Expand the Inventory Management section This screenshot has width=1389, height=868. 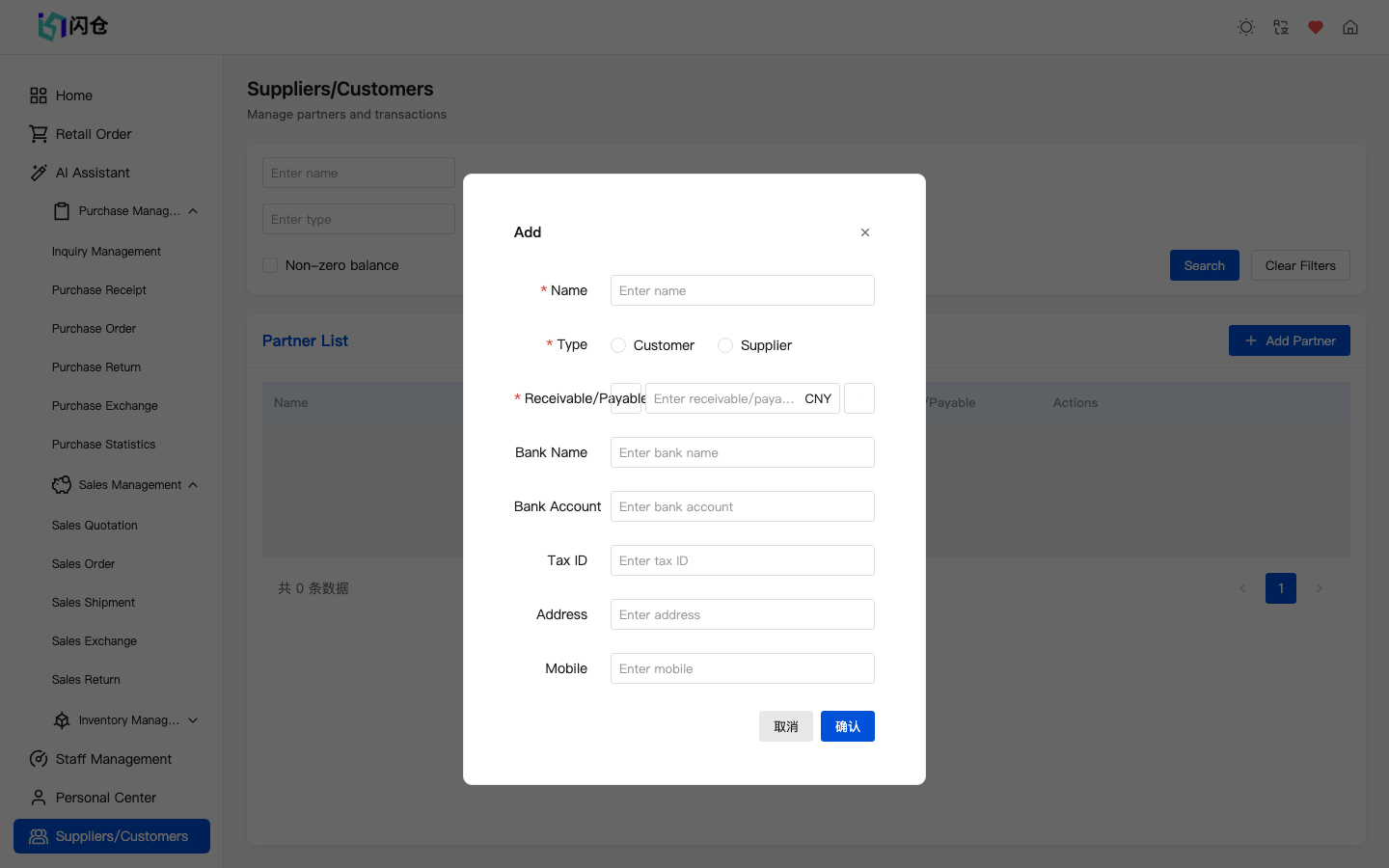(x=192, y=719)
